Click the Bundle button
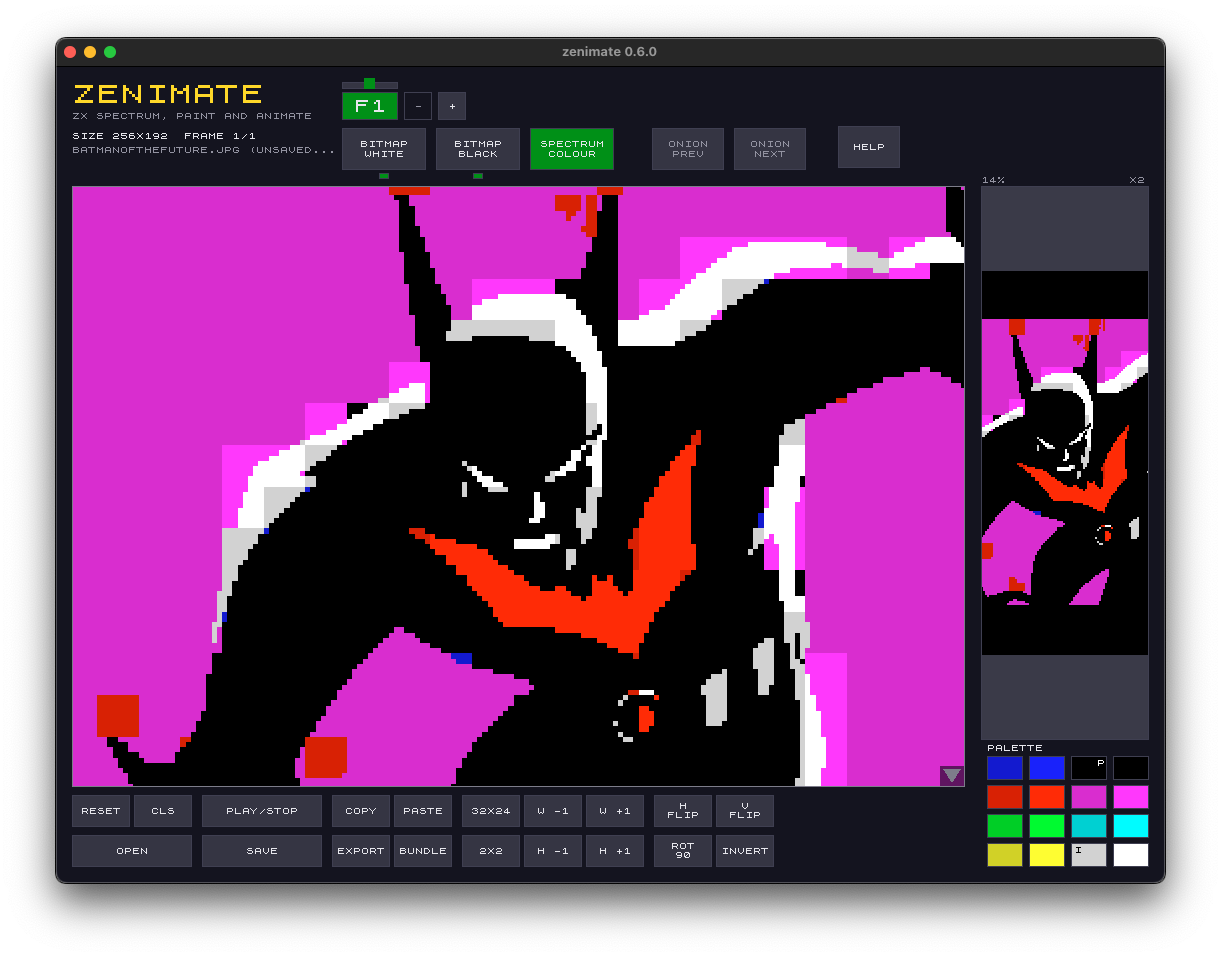1221x957 pixels. 423,851
